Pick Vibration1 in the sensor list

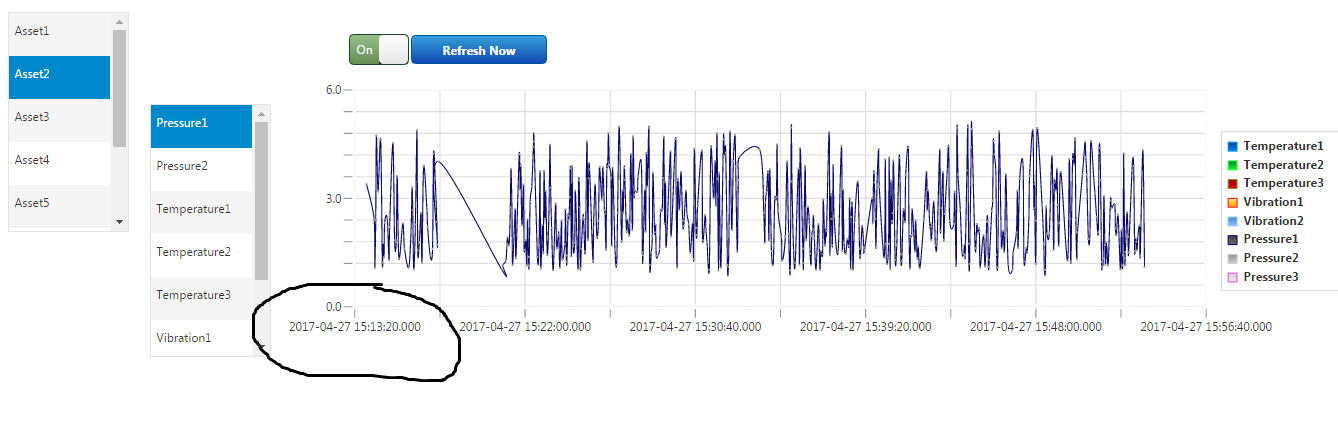[201, 338]
